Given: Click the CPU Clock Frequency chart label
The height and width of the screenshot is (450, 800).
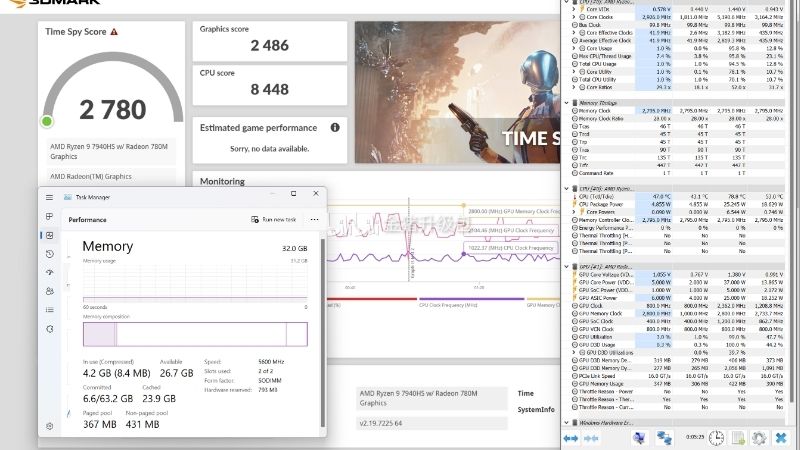Looking at the screenshot, I should click(510, 248).
